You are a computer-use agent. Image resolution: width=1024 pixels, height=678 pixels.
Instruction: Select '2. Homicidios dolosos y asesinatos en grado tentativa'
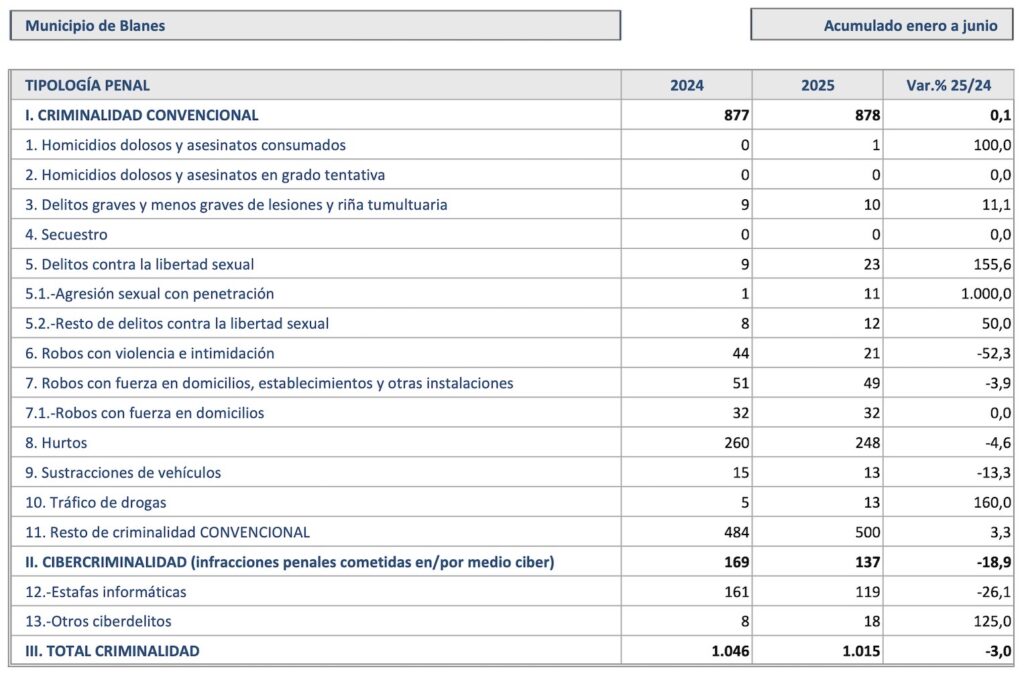click(x=205, y=175)
